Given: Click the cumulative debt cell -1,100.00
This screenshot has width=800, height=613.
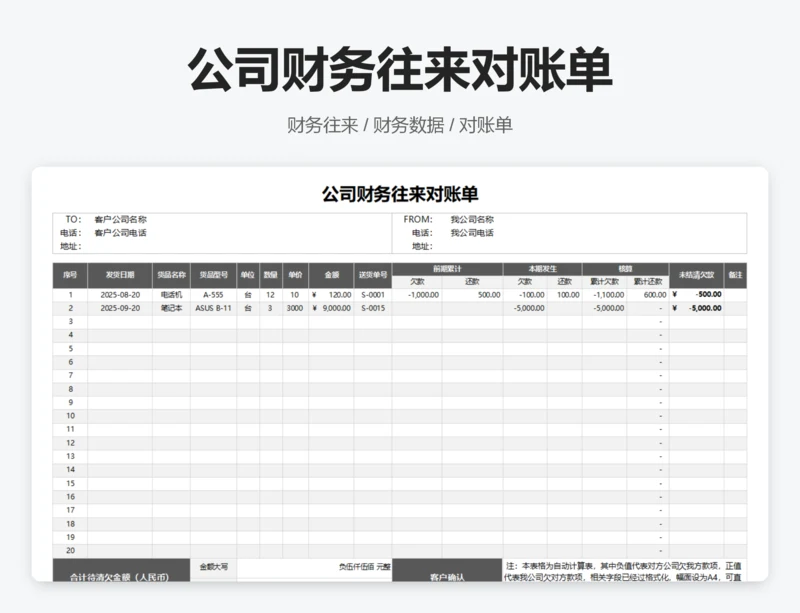Looking at the screenshot, I should tap(605, 295).
